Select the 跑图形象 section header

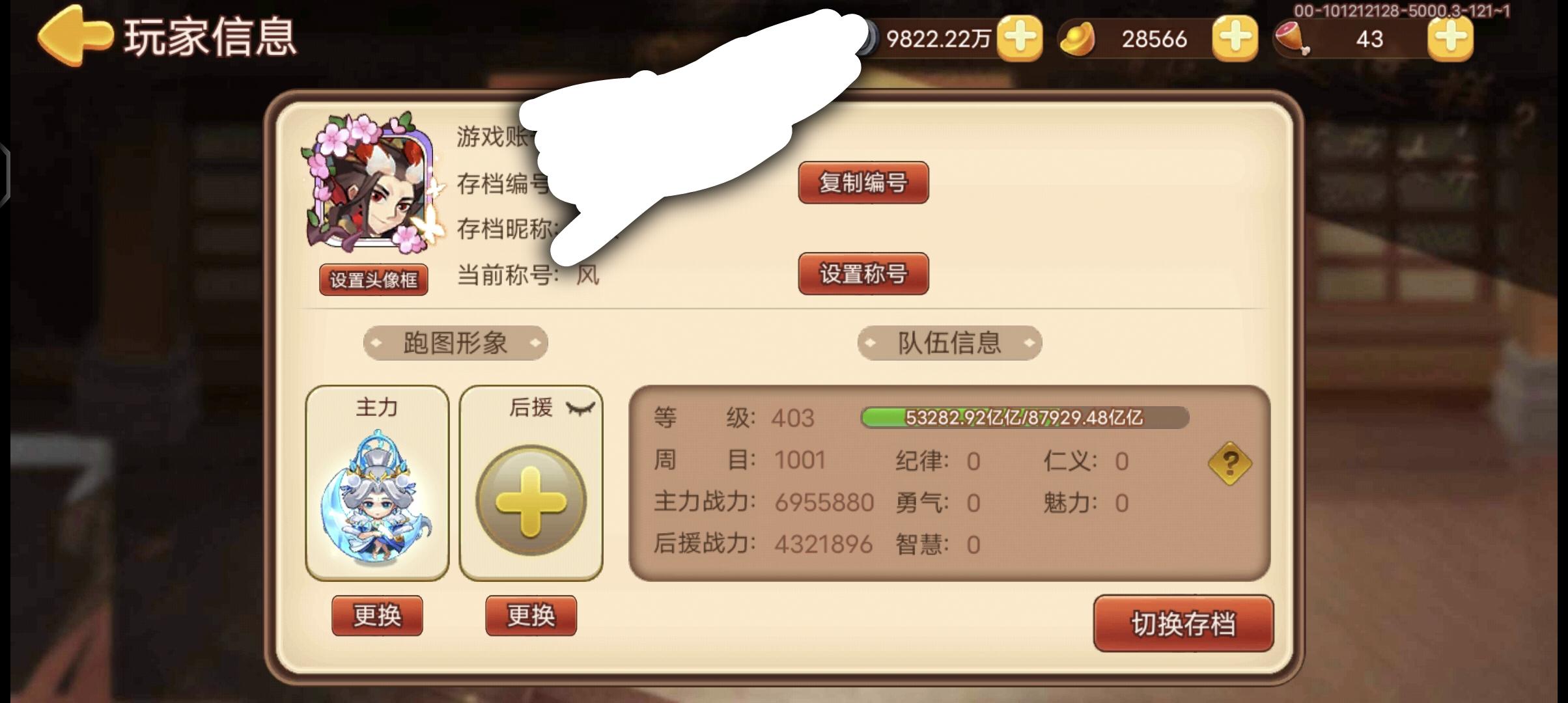(455, 342)
